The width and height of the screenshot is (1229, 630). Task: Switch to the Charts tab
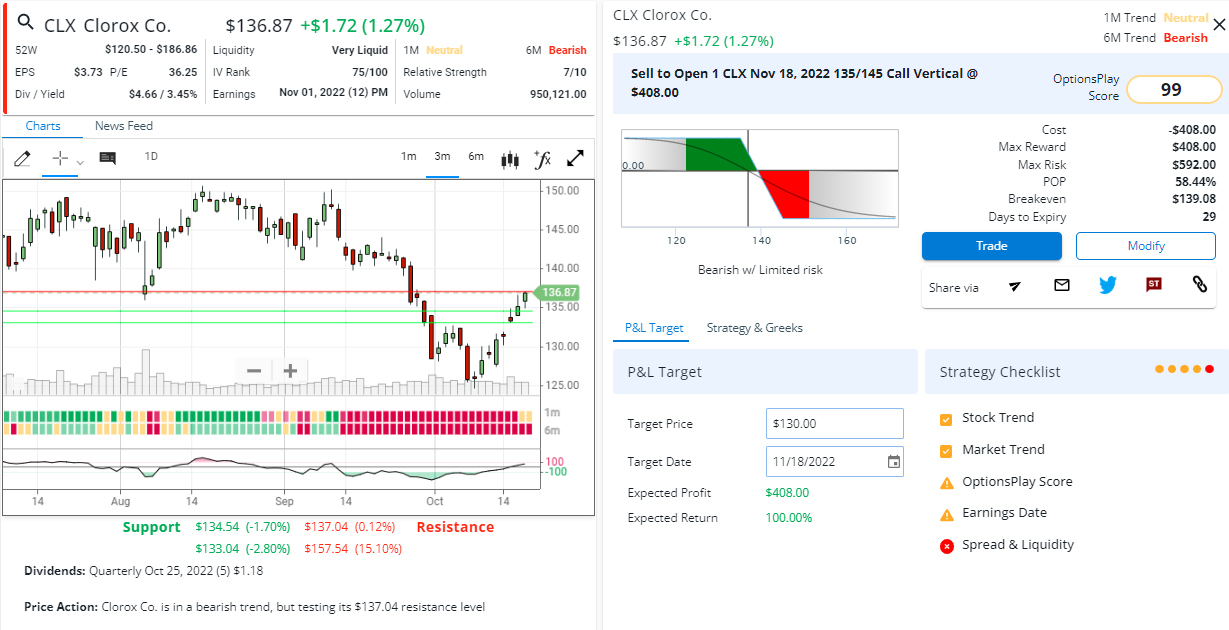point(43,126)
